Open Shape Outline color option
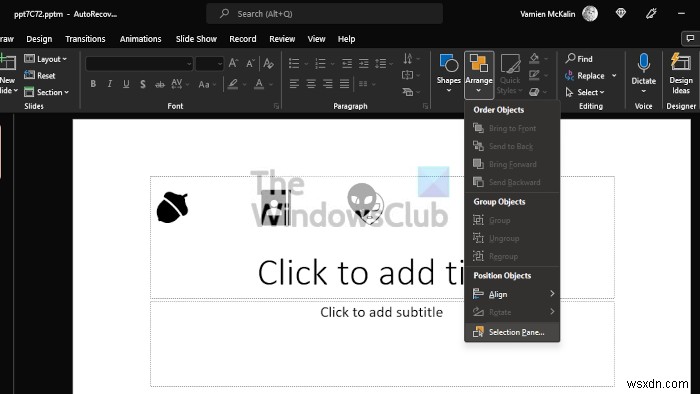This screenshot has height=394, width=700. click(x=534, y=75)
